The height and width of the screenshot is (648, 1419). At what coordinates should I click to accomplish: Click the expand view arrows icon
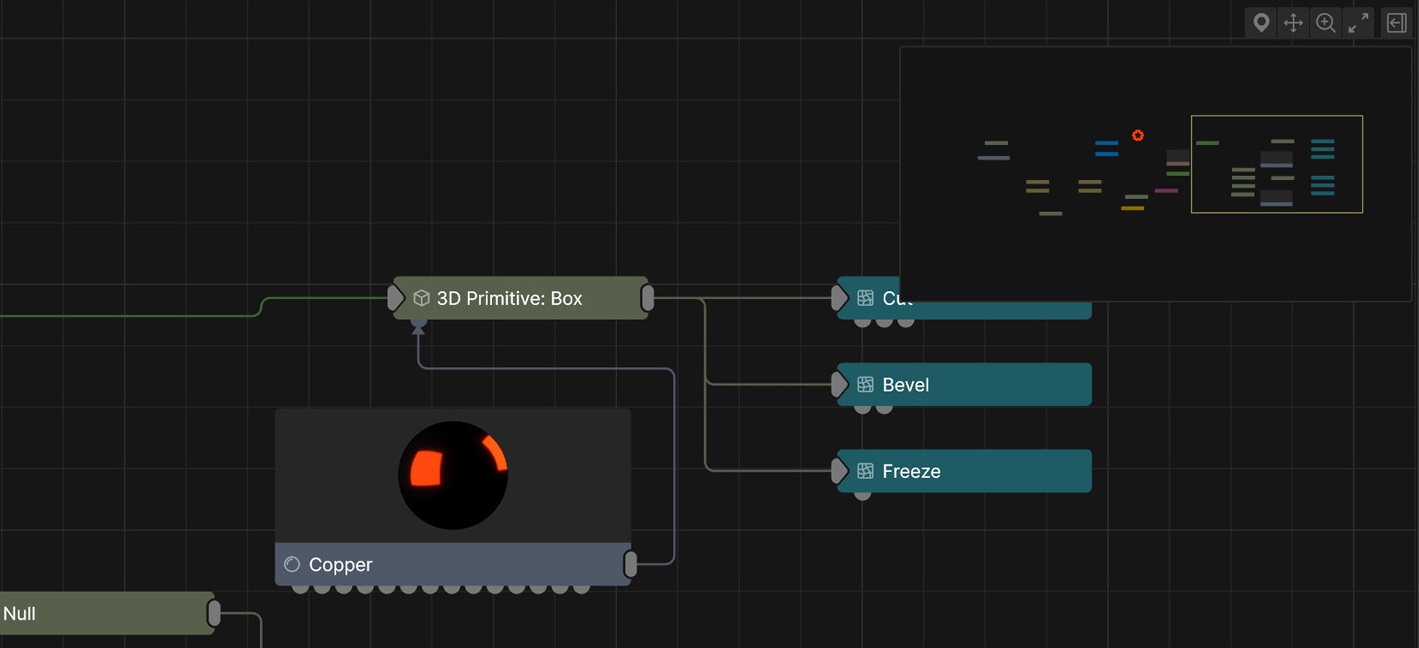click(1358, 22)
